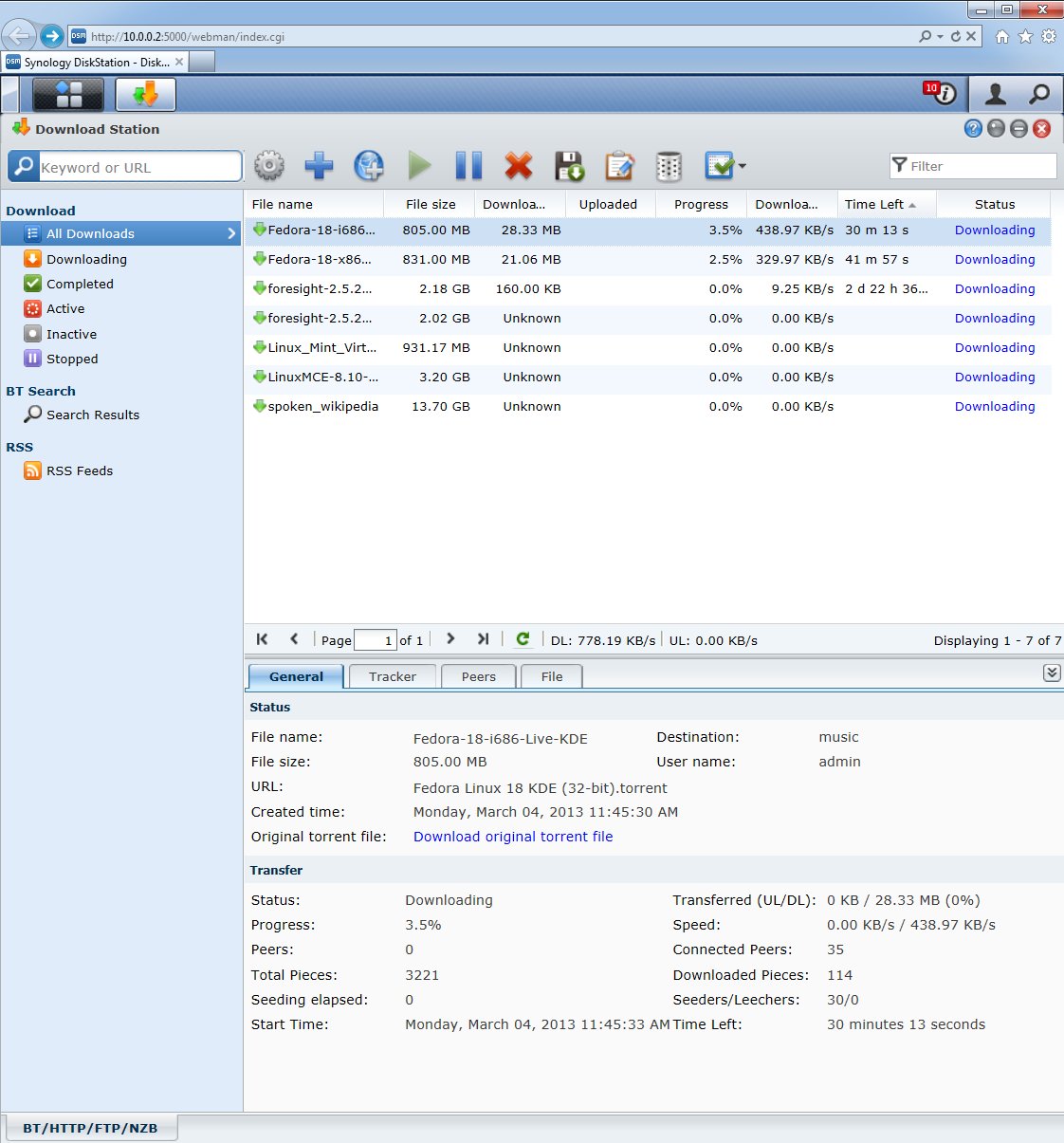
Task: Open the user account options icon
Action: (x=996, y=93)
